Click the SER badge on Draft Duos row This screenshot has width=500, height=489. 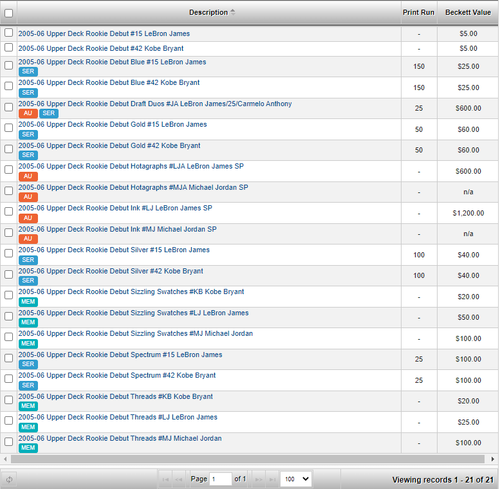coord(49,113)
